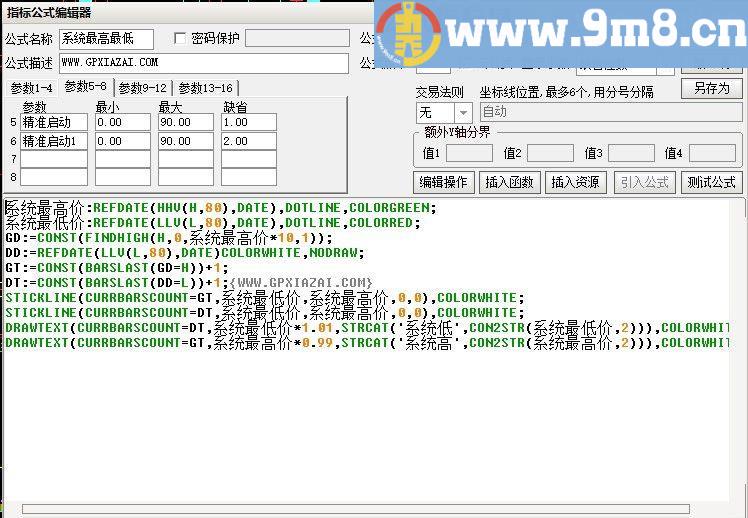Click the code line GT:=CONST(BARSLAST(GD=H))+1
The image size is (748, 518).
pos(117,268)
